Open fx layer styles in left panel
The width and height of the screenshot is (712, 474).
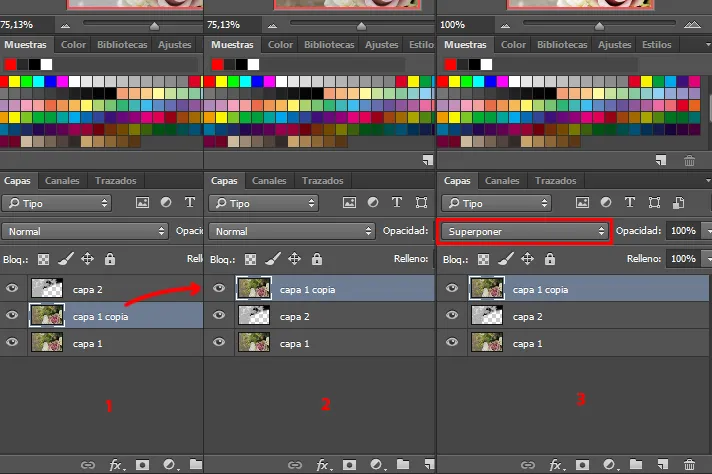pos(117,464)
